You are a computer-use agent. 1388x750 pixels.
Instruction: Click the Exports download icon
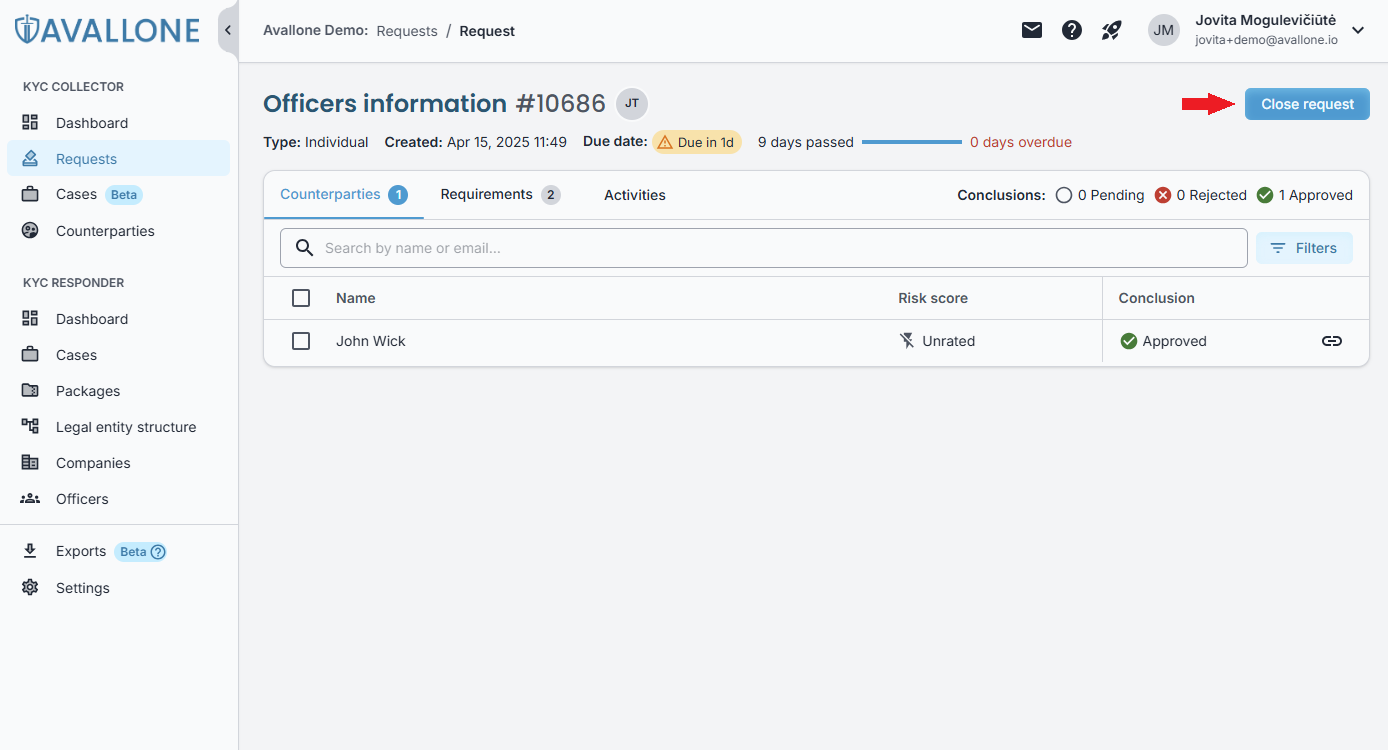point(30,551)
